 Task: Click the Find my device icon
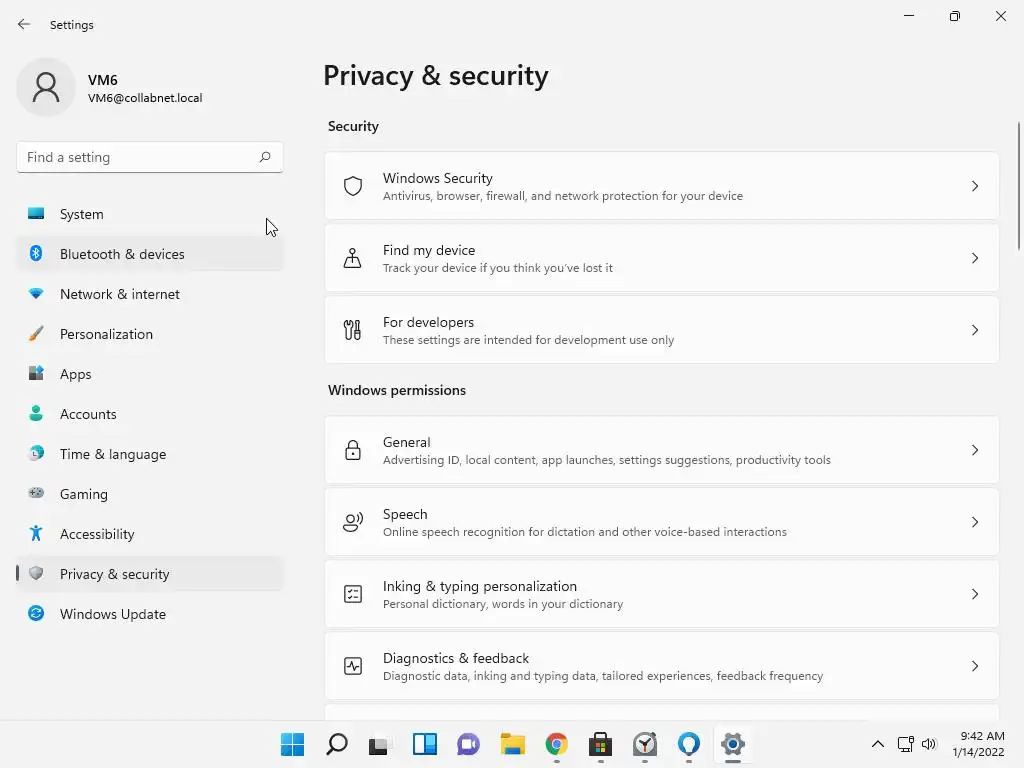click(x=352, y=258)
